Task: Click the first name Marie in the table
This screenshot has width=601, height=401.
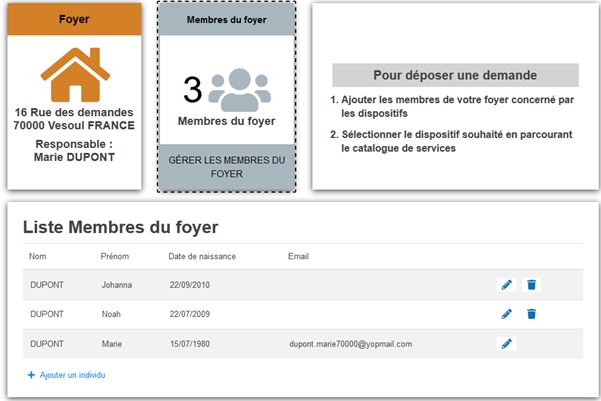Action: tap(112, 344)
